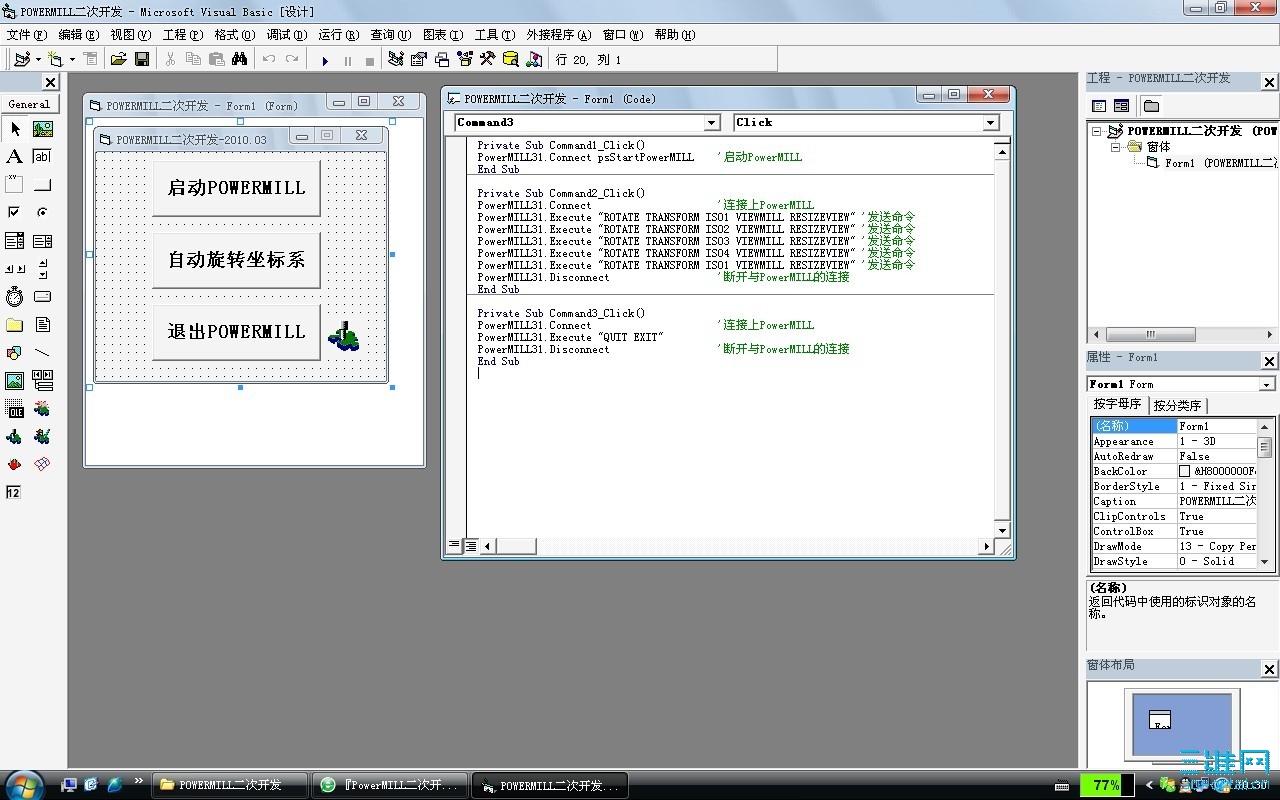Toggle Folders in the Project Explorer
The height and width of the screenshot is (800, 1280).
1151,106
